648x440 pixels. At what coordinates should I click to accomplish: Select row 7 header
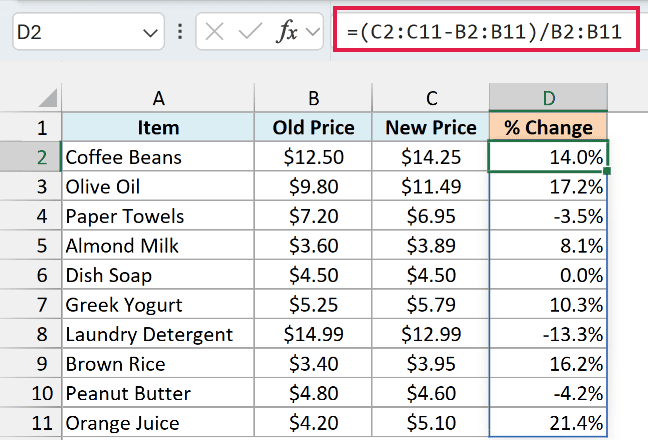(31, 304)
